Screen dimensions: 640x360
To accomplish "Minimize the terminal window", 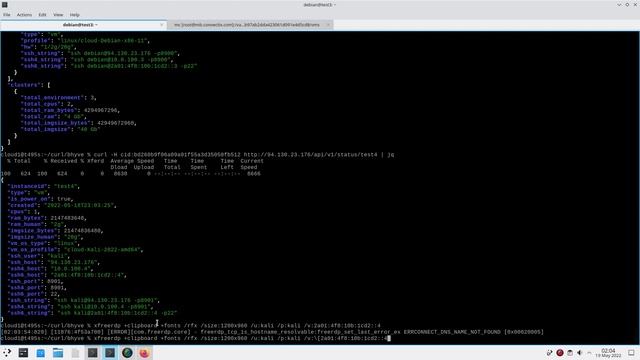I will 619,4.
